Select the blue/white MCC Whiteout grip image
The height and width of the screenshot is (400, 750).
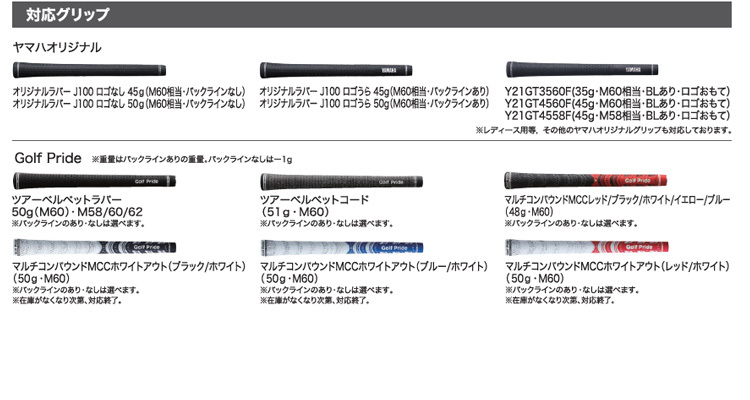coord(342,247)
